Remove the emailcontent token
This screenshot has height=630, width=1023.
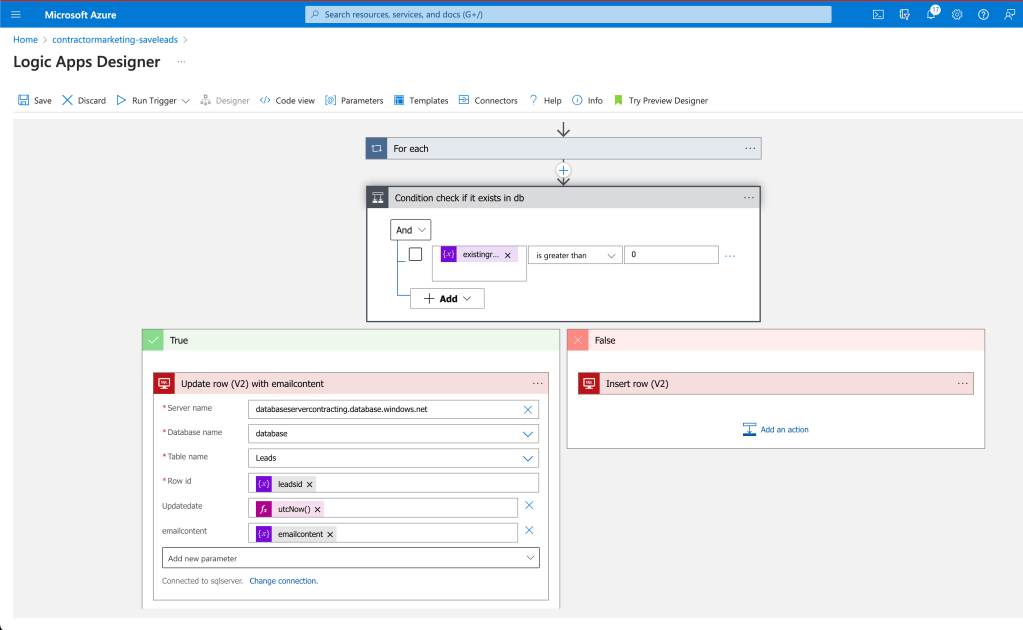pyautogui.click(x=330, y=534)
